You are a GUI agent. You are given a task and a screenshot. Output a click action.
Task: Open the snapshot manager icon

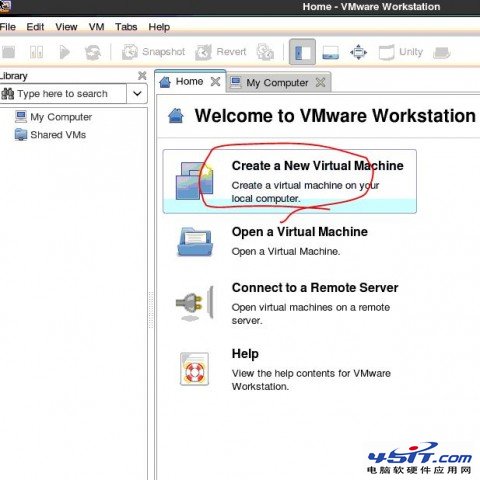265,52
